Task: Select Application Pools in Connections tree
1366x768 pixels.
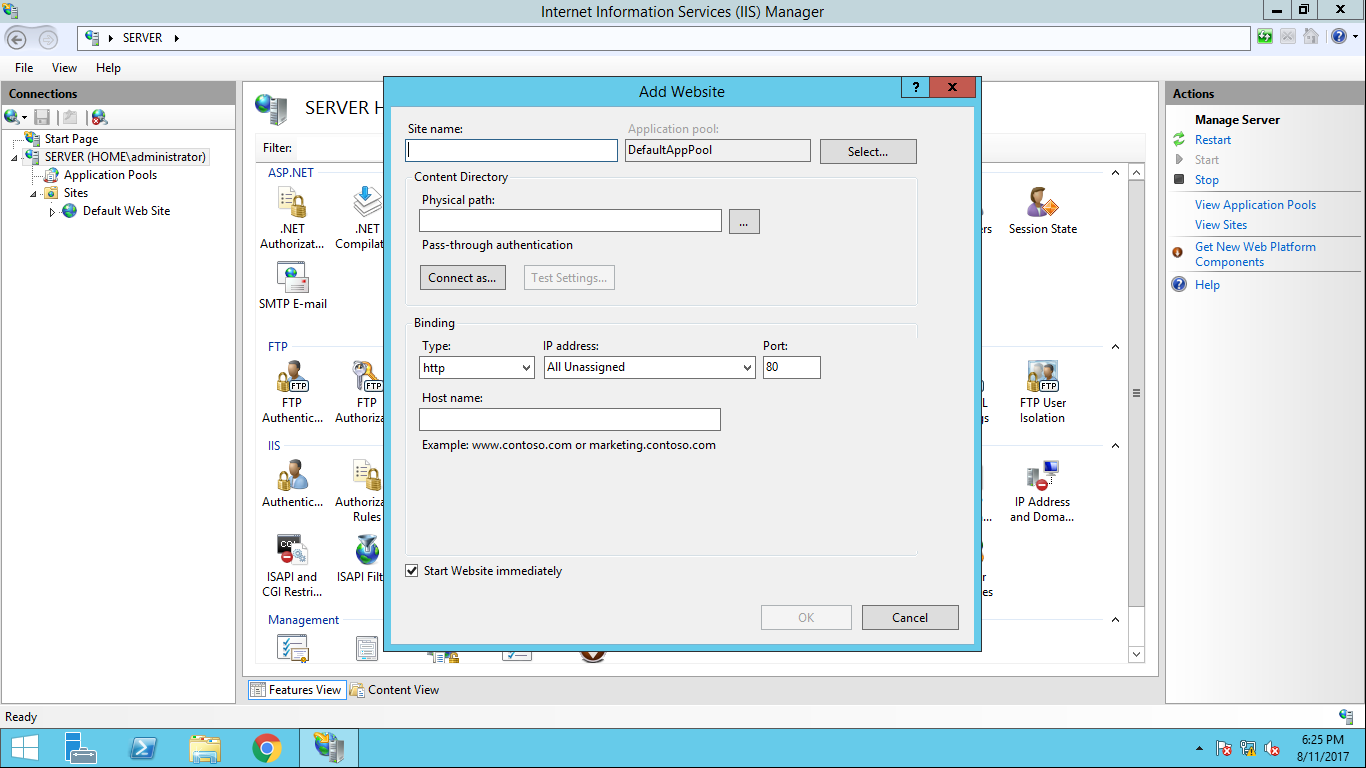Action: click(x=110, y=175)
